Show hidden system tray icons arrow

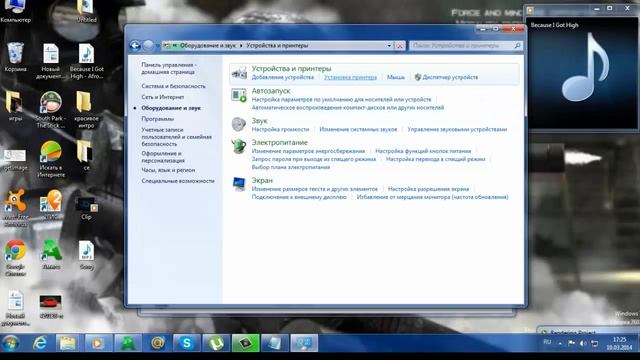pyautogui.click(x=560, y=343)
